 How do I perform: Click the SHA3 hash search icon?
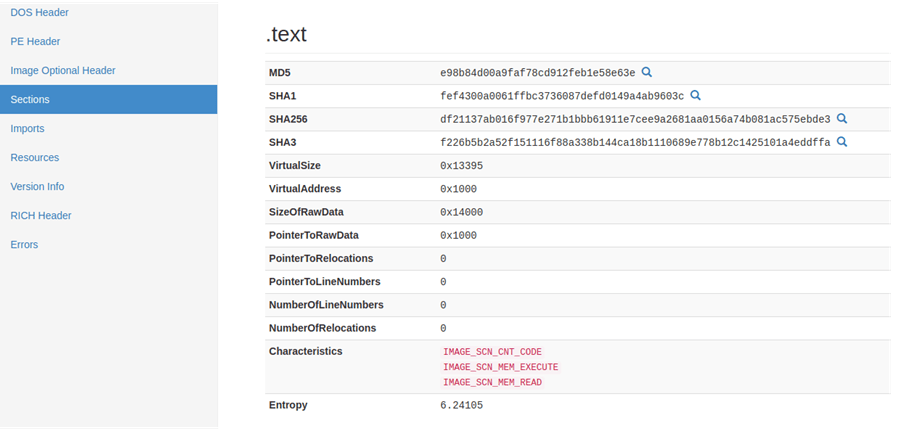842,141
